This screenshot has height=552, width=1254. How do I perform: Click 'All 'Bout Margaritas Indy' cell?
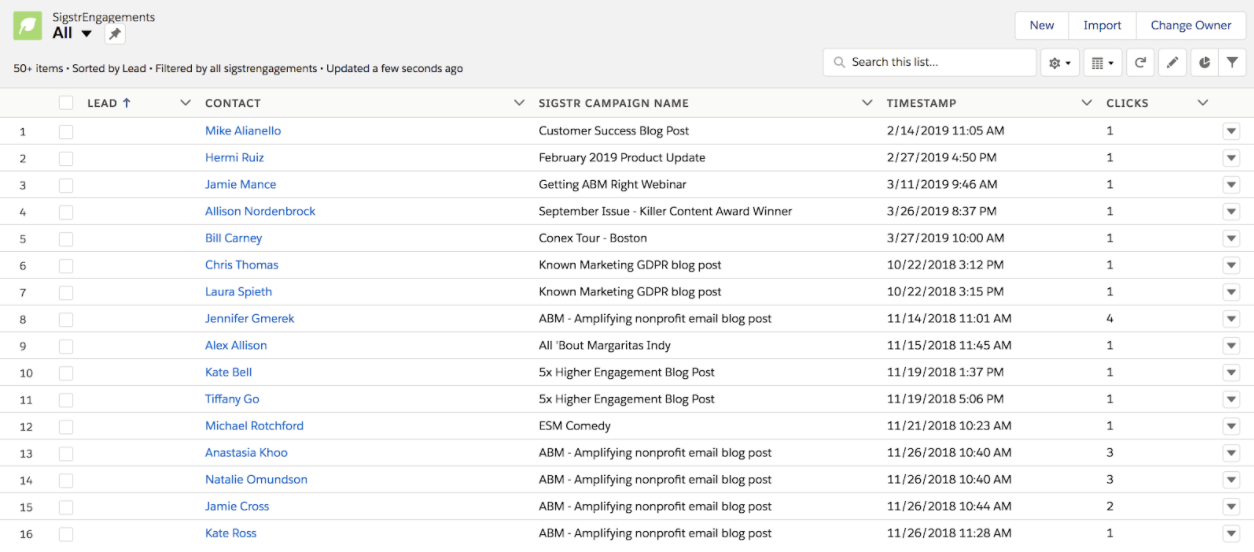[x=604, y=346]
